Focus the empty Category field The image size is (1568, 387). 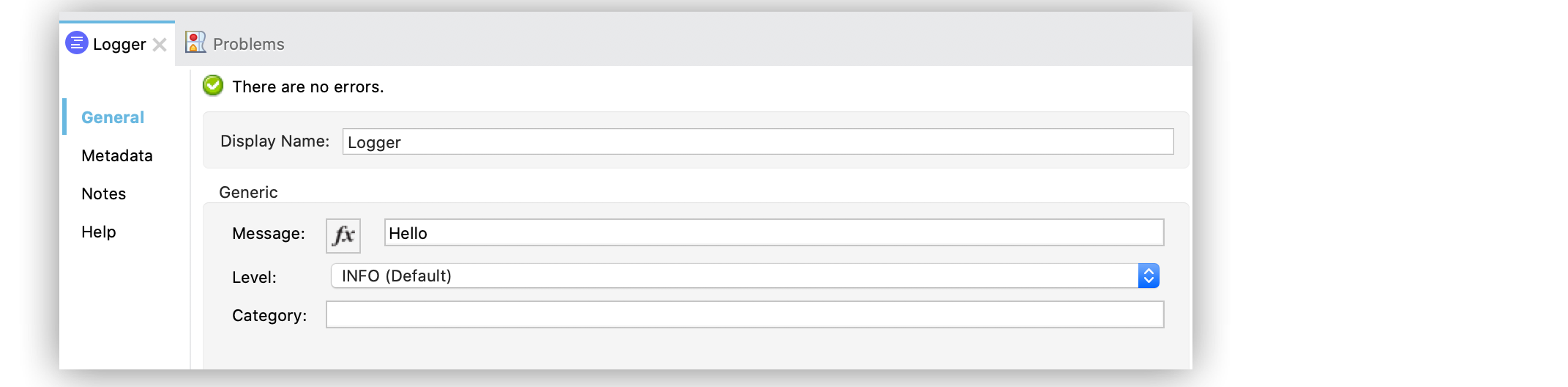pyautogui.click(x=744, y=314)
